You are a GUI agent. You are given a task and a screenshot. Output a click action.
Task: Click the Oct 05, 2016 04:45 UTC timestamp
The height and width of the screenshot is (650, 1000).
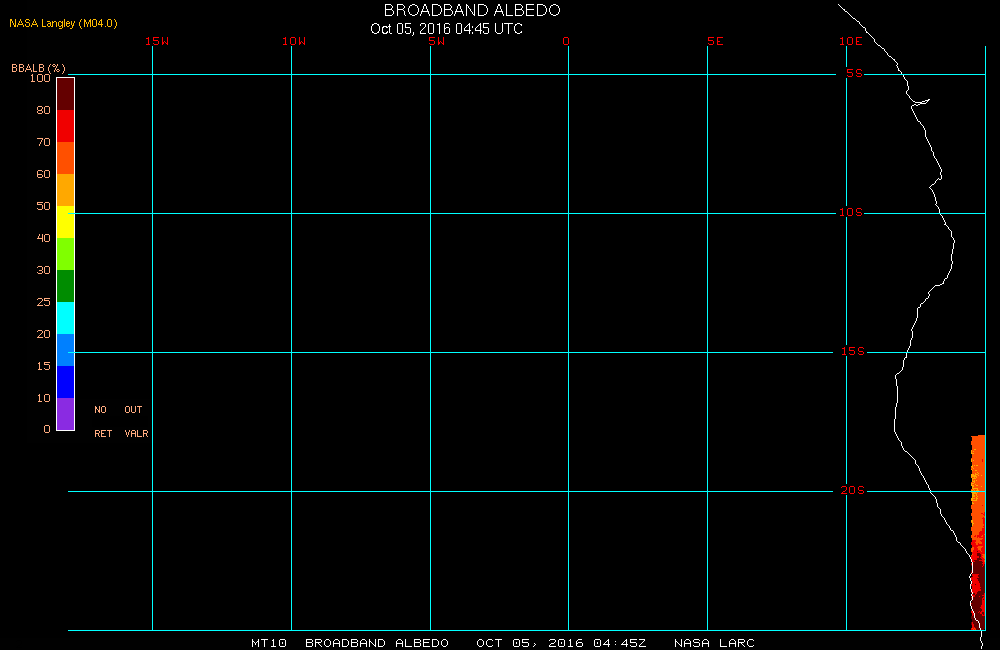446,29
